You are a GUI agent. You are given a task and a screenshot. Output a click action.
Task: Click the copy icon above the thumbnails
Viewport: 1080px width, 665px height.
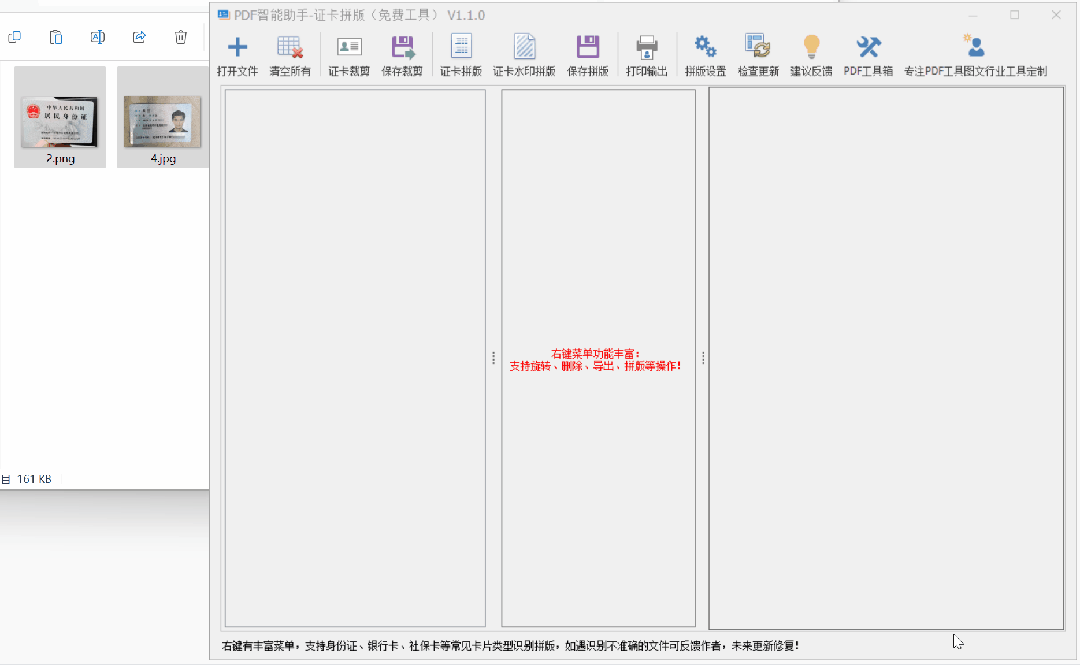coord(15,36)
